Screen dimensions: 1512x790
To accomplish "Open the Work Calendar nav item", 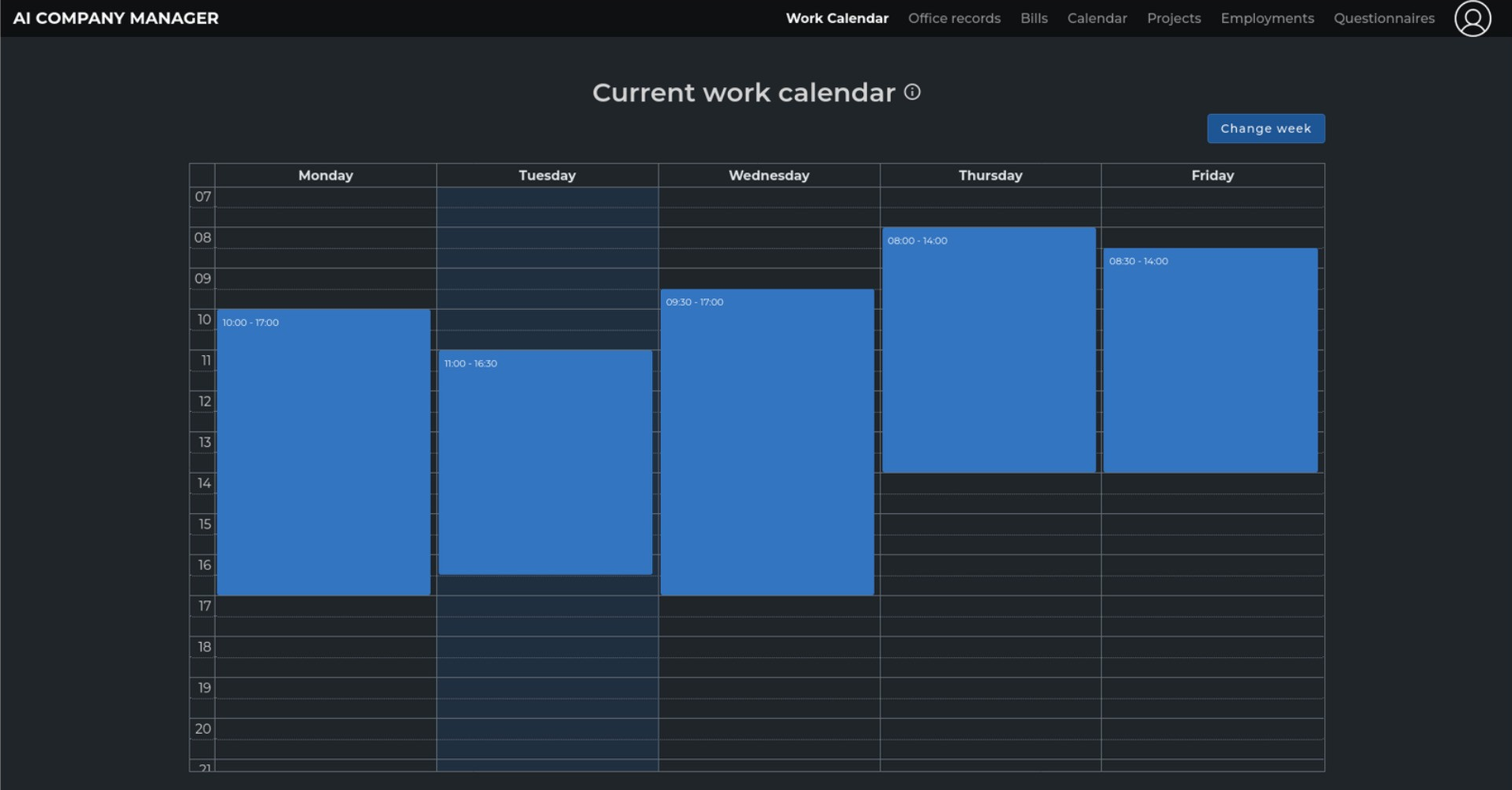I will tap(836, 18).
